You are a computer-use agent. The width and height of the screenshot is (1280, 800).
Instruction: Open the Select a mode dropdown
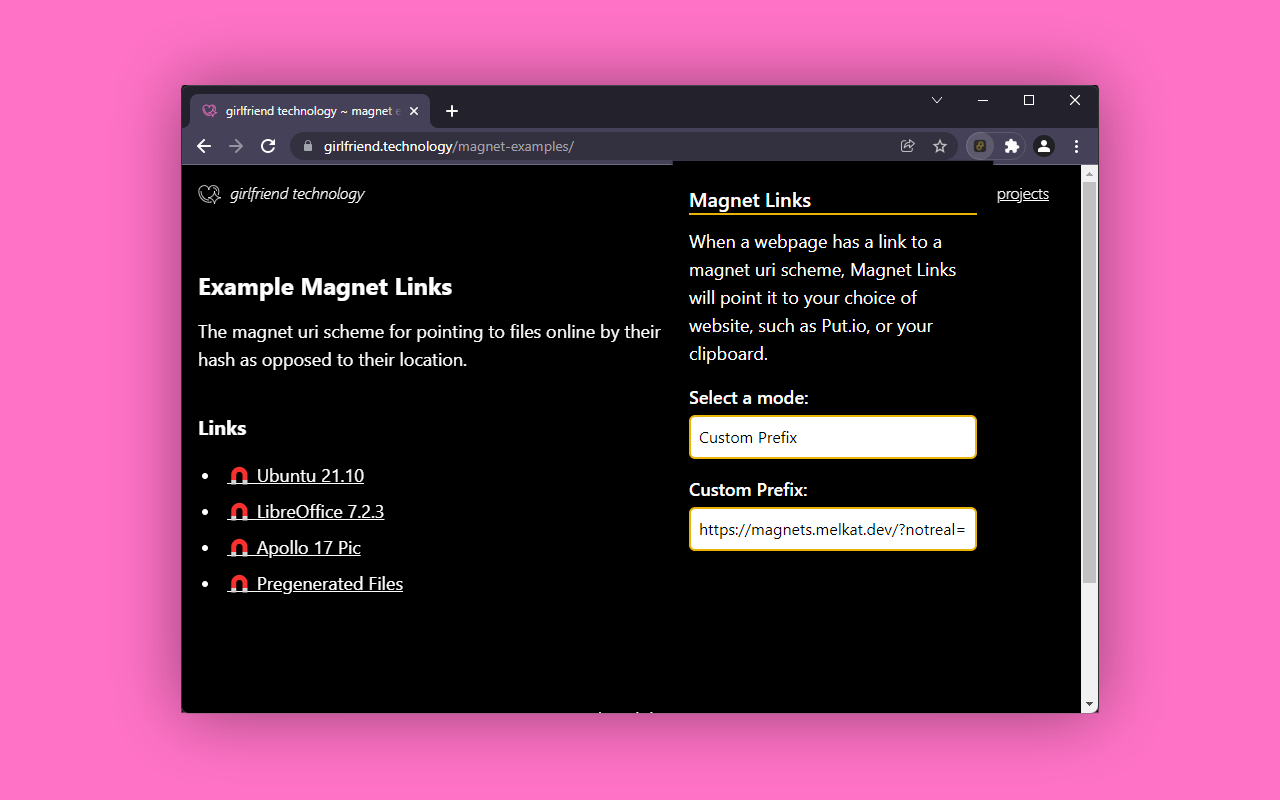(832, 437)
